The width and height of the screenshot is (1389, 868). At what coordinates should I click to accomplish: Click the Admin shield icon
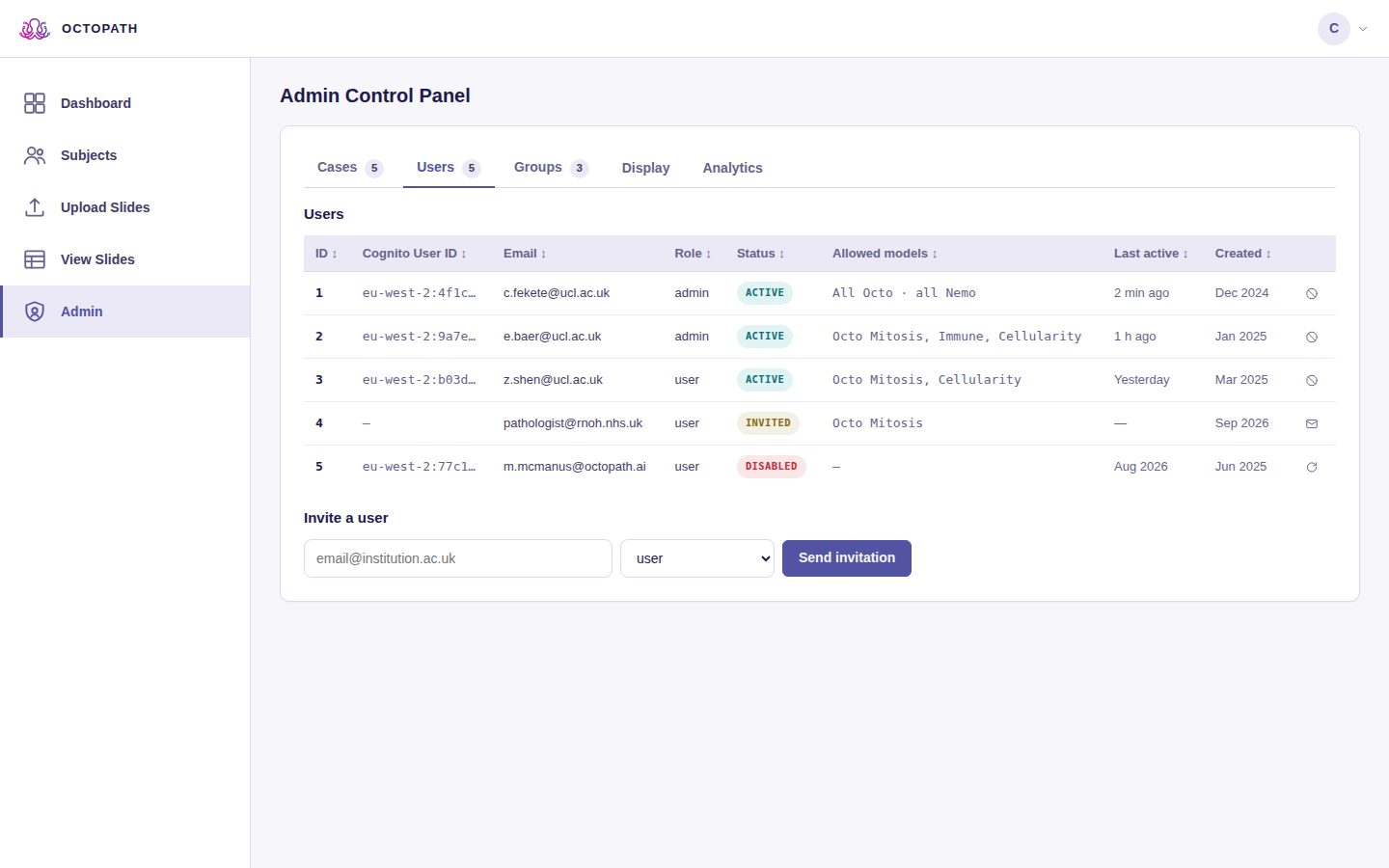(35, 312)
